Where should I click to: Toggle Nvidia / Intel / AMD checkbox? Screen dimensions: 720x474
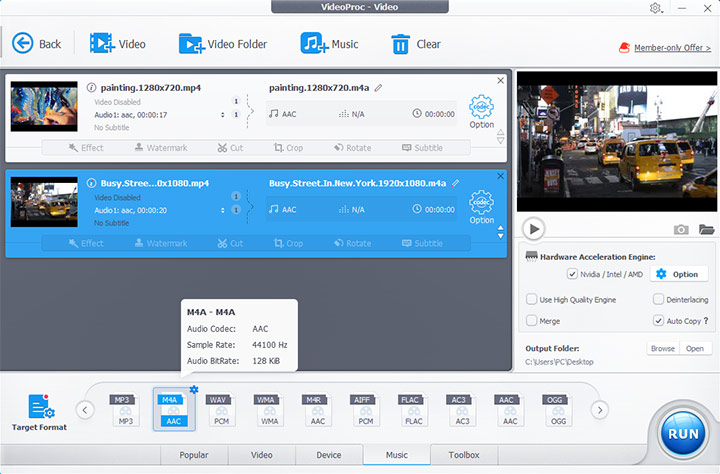(x=572, y=274)
